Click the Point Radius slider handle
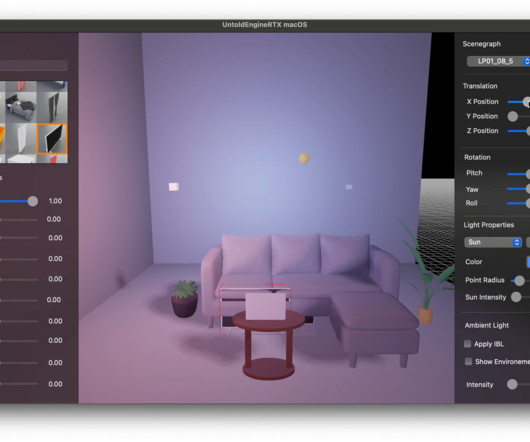Viewport: 530px width, 442px height. pyautogui.click(x=520, y=280)
